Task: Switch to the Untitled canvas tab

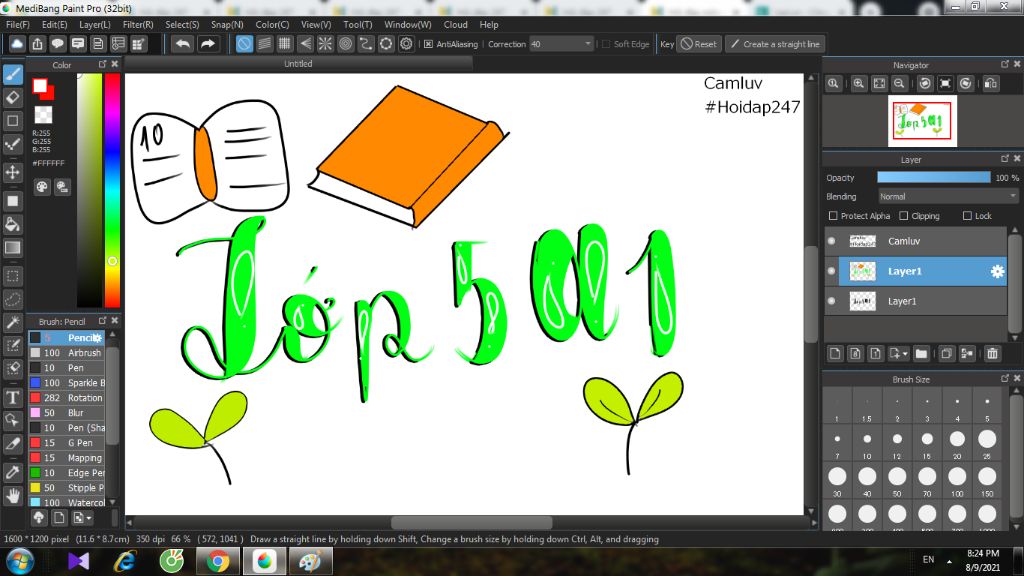Action: [x=298, y=63]
